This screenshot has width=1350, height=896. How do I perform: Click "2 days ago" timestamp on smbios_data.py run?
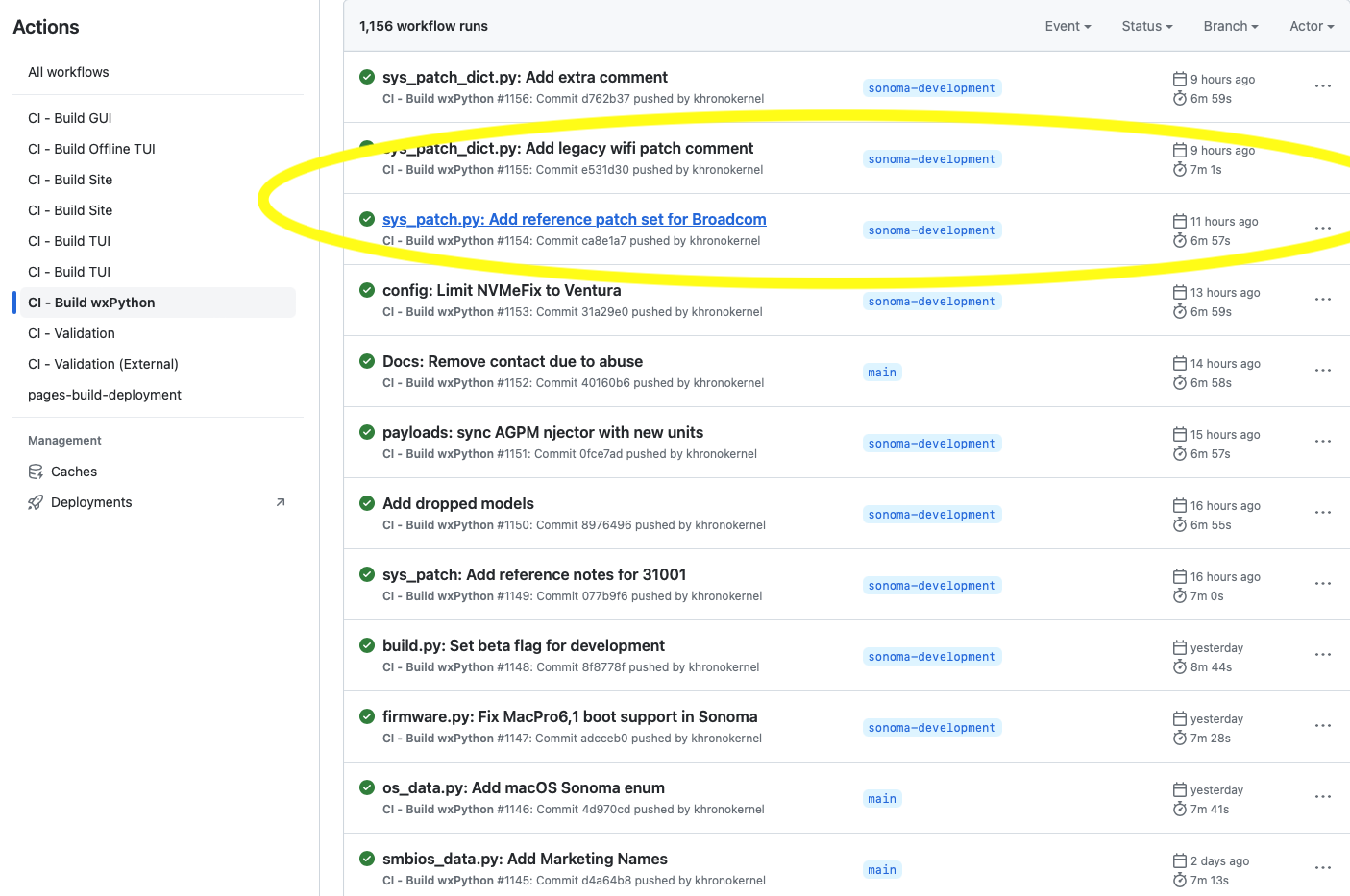click(1220, 861)
